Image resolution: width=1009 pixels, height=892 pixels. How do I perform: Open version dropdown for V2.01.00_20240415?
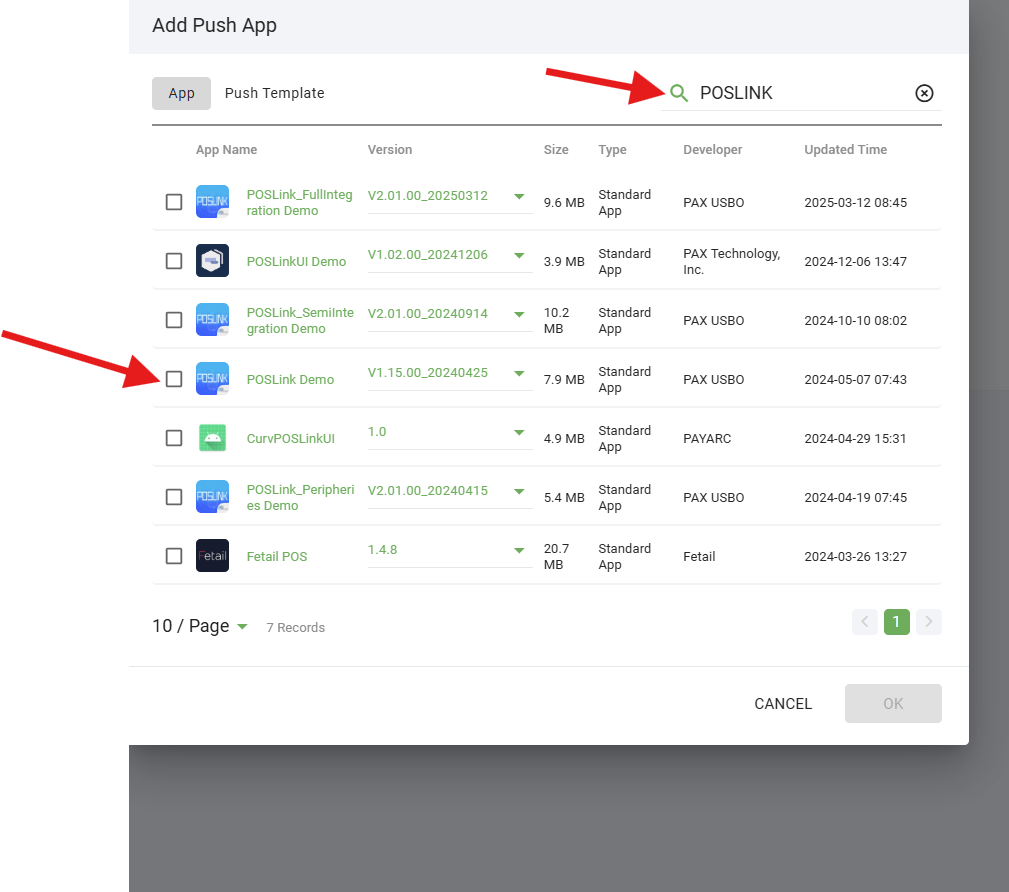[450, 491]
